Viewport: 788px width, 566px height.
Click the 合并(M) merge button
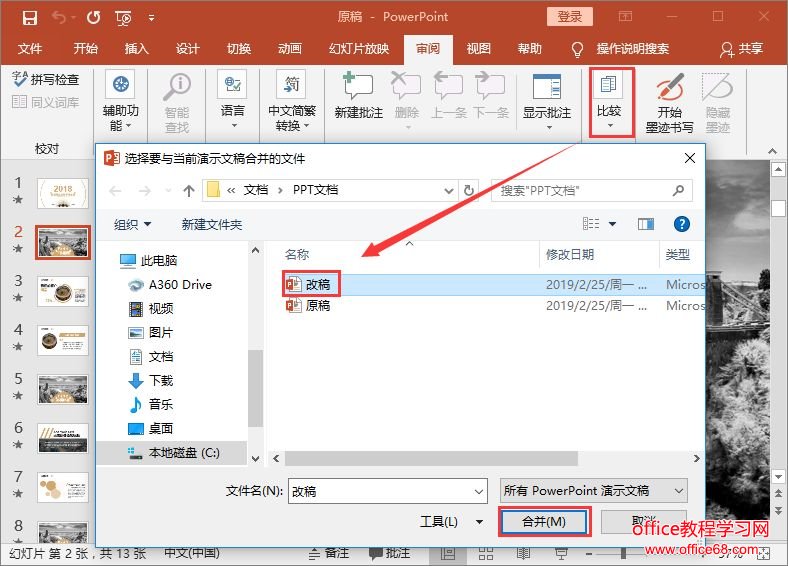(544, 522)
